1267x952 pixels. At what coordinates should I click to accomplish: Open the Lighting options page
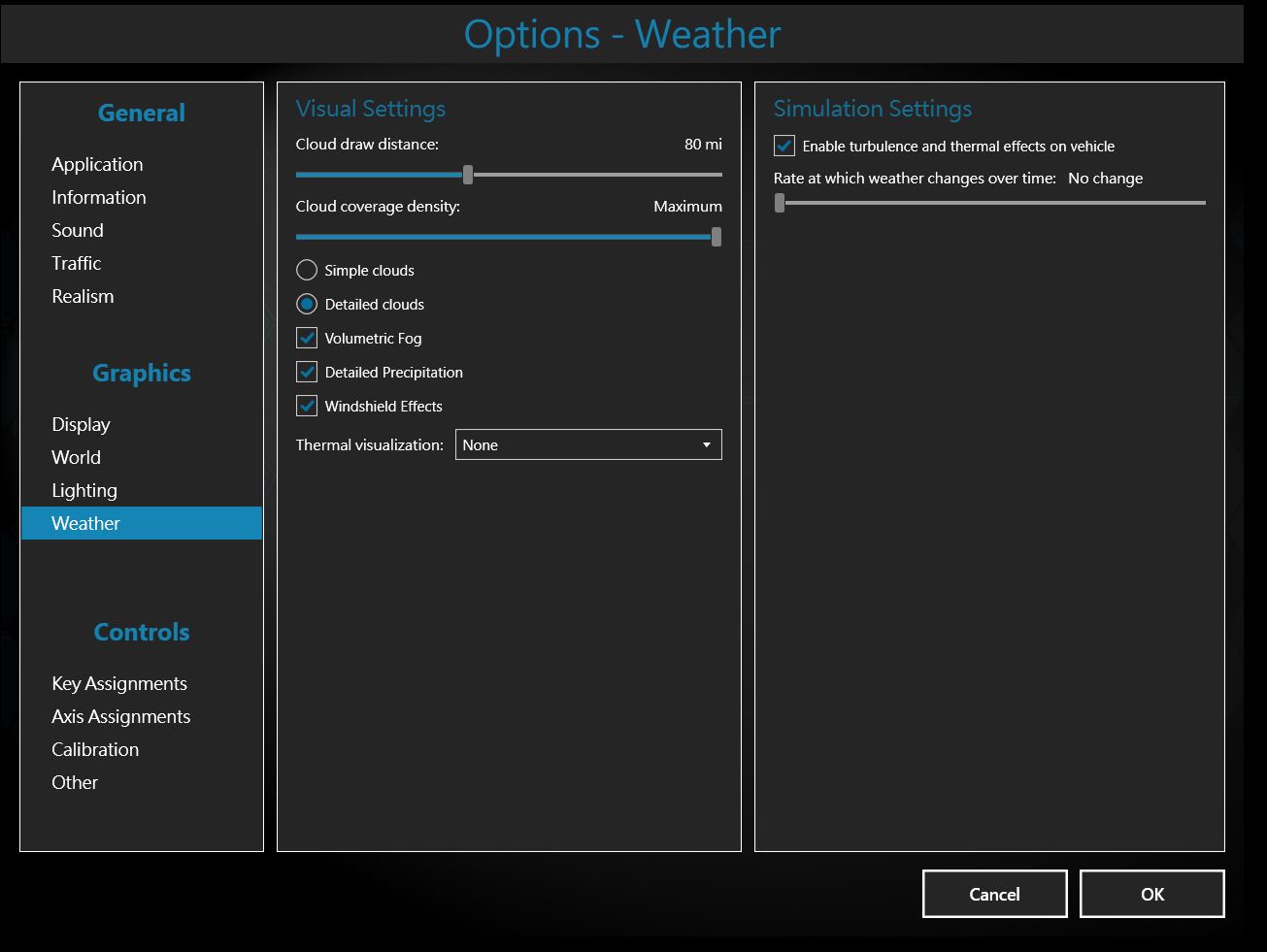coord(84,490)
